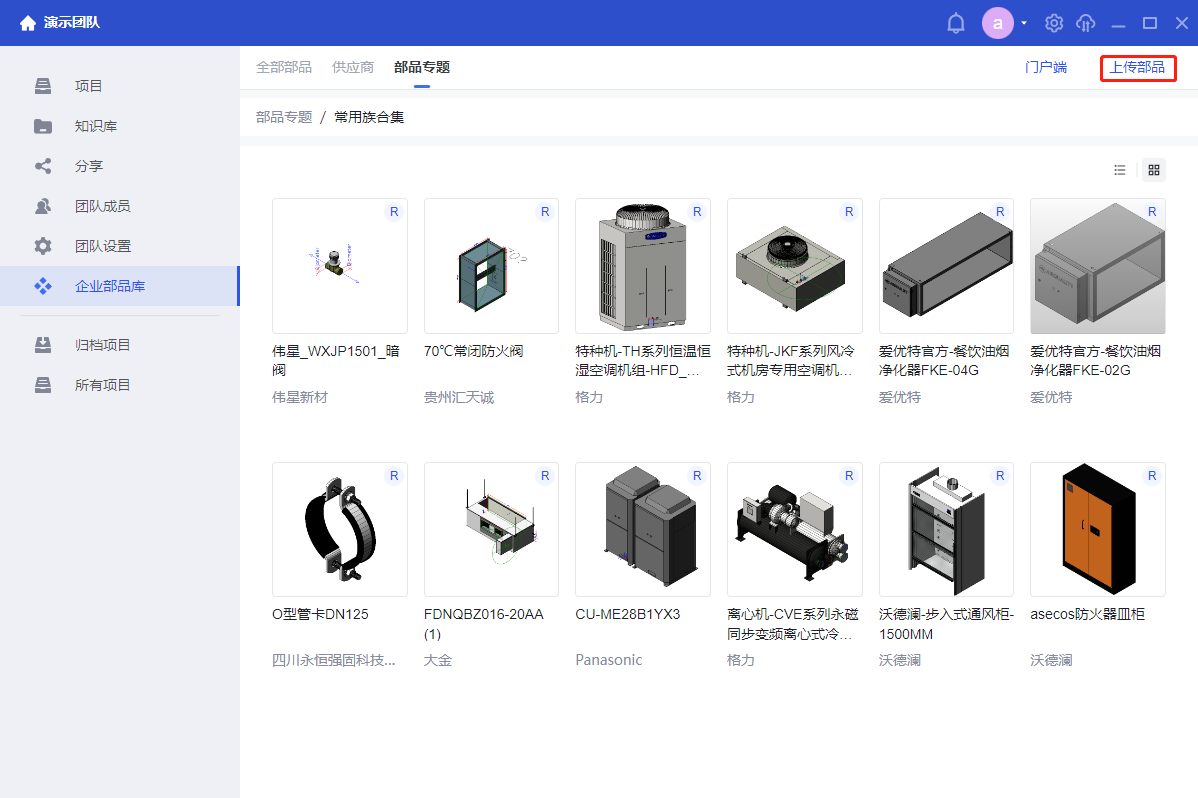Click R badge on asecos防火器皿柜 card

[1152, 475]
